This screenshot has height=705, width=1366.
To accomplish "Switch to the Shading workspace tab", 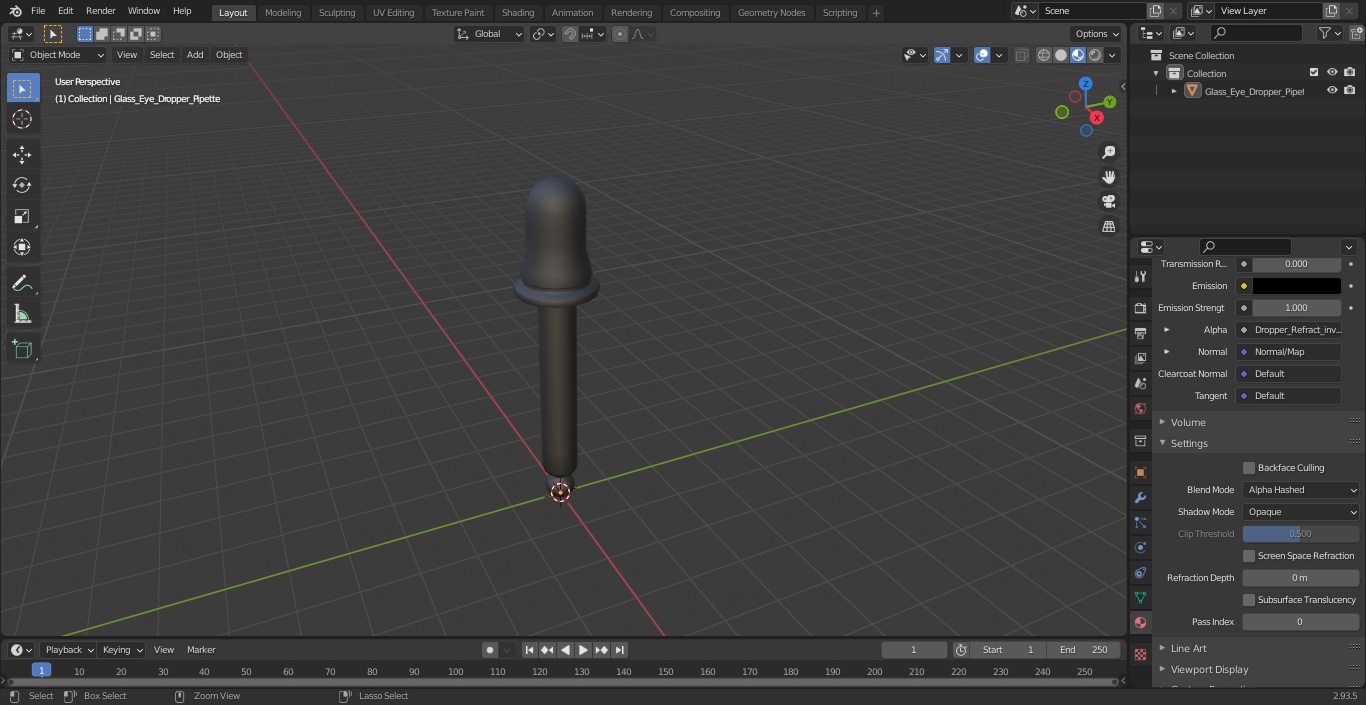I will [x=518, y=12].
